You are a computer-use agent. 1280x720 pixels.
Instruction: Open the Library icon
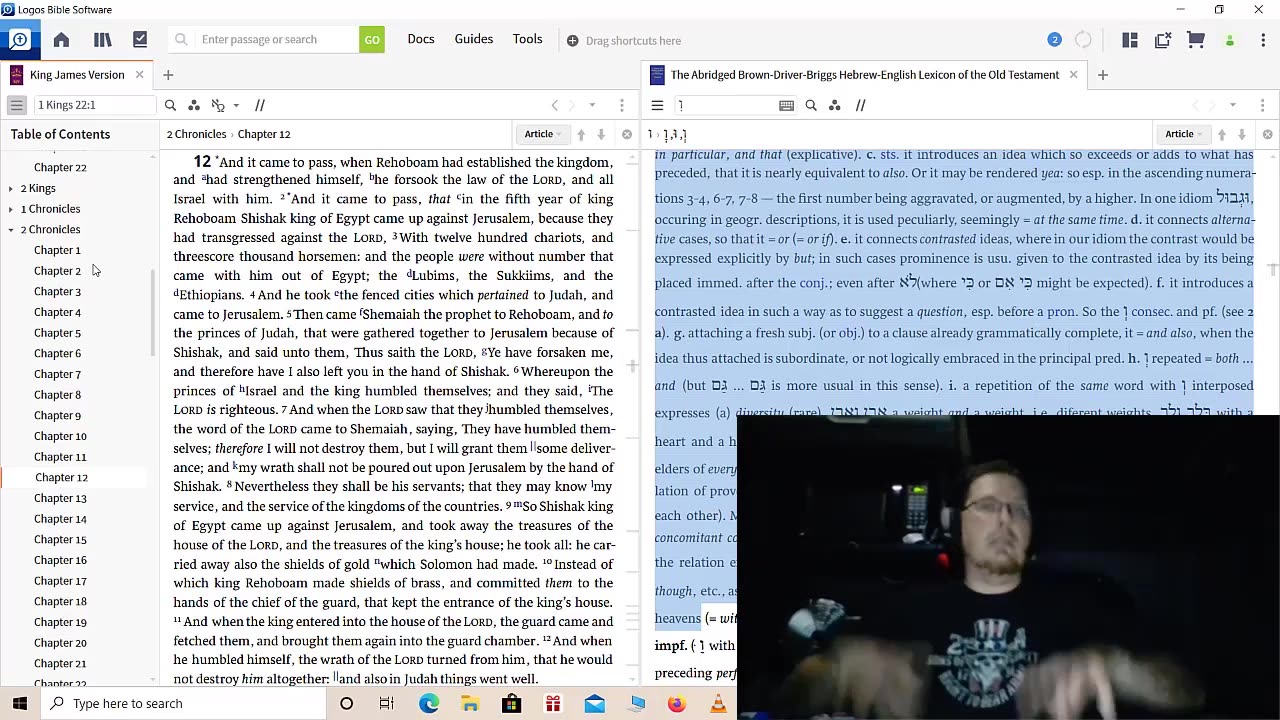tap(102, 40)
